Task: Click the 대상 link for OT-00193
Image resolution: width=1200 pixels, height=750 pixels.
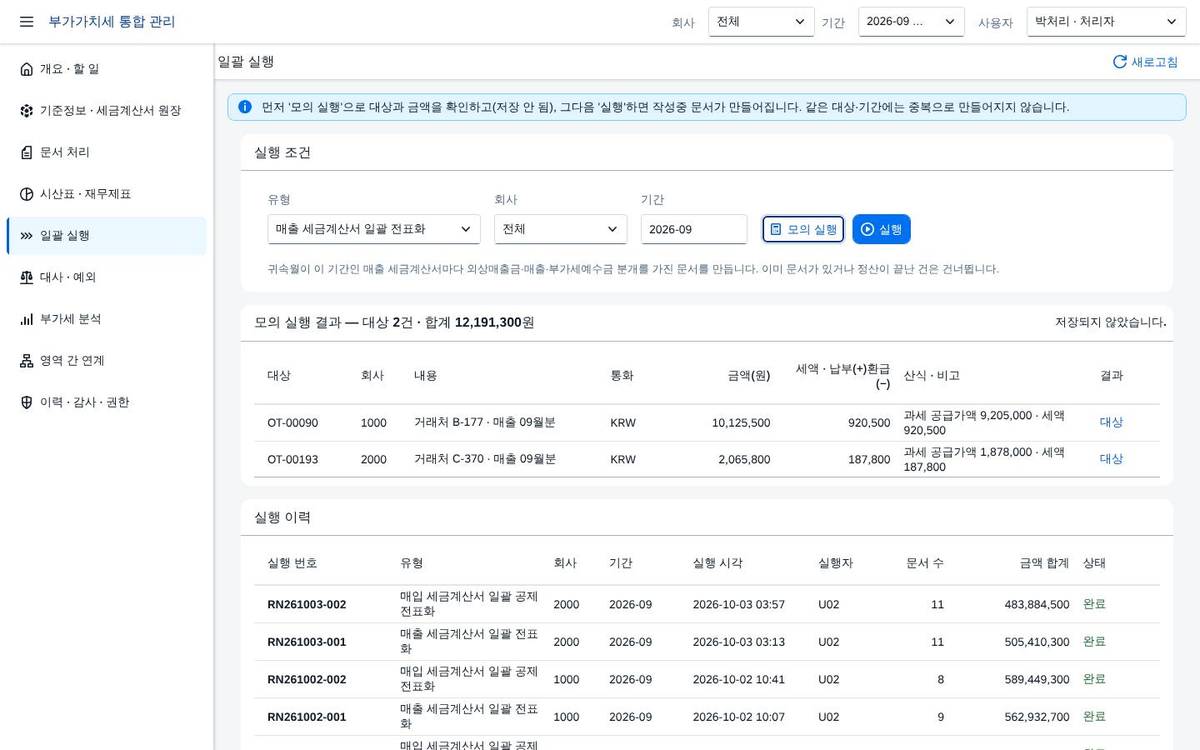Action: [1111, 459]
